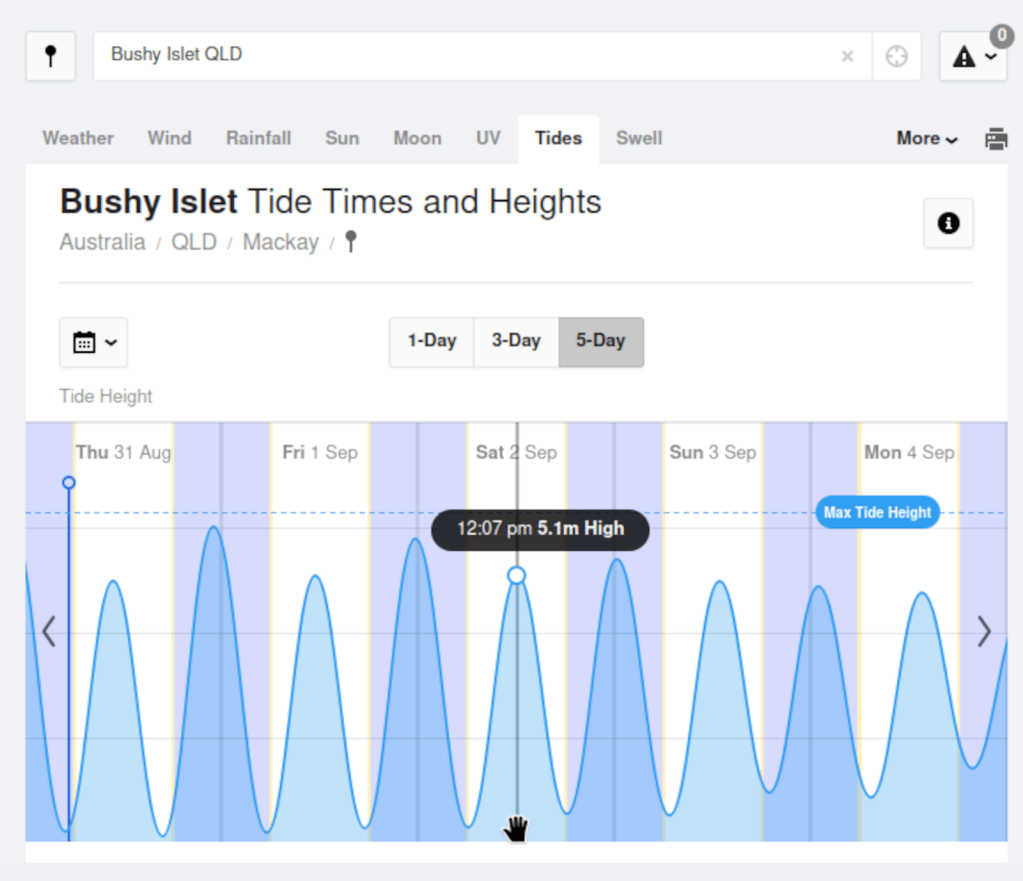The height and width of the screenshot is (881, 1023).
Task: Open the weather warnings alert dropdown
Action: (973, 57)
